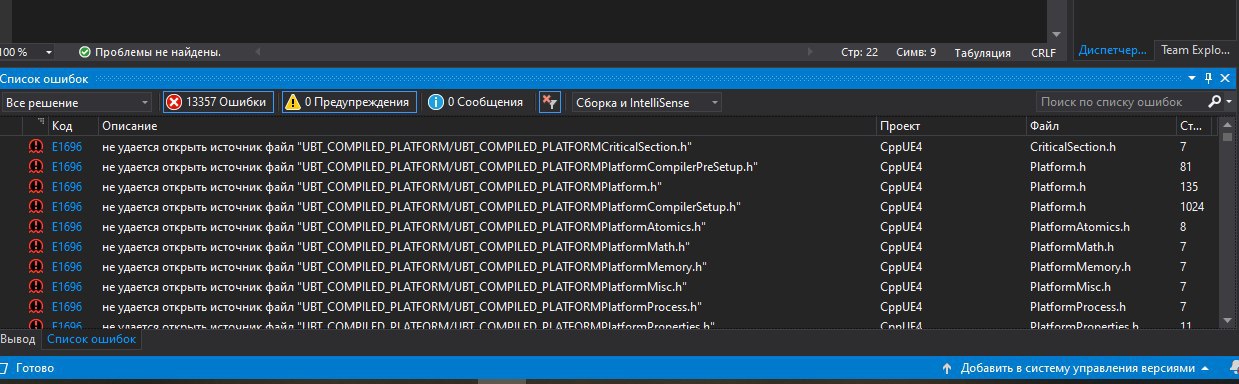Select the UBT_COMPILED_PLATFORMPlatformCompilerPreSetup.h error description
1239x384 pixels.
click(x=429, y=167)
